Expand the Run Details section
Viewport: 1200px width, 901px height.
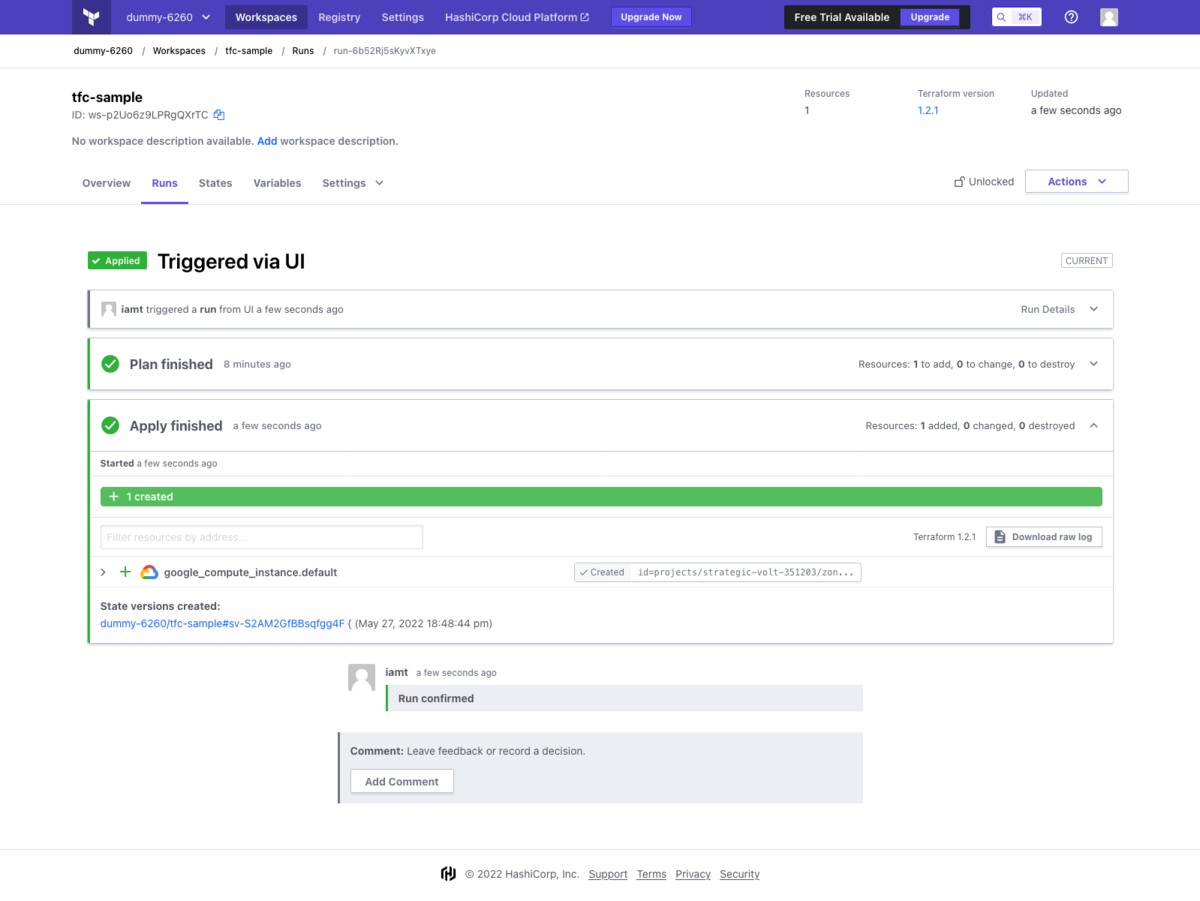1060,309
